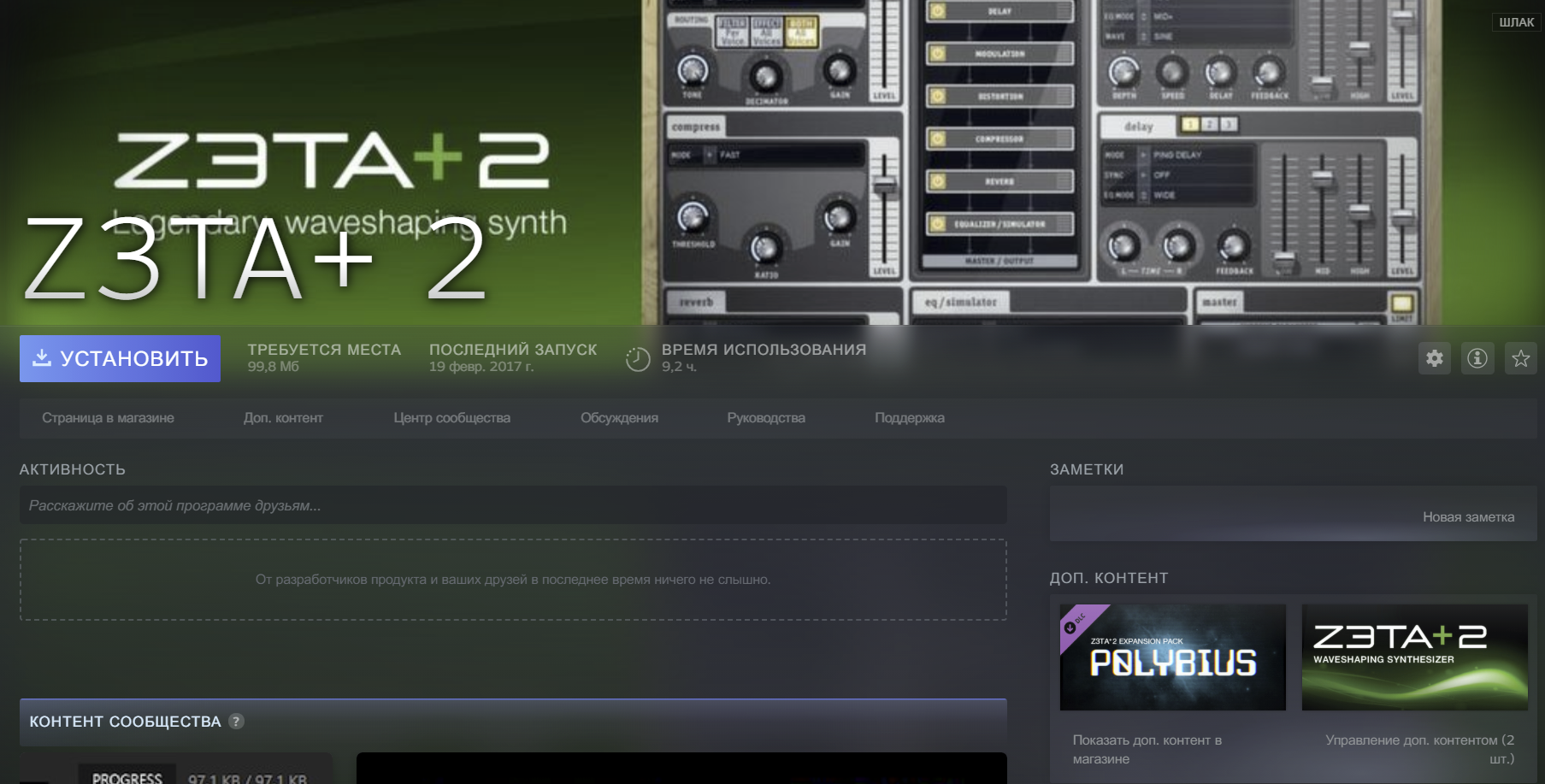This screenshot has width=1545, height=784.
Task: Click the ДОП. КОНТЕНТ section heading
Action: click(x=1109, y=578)
